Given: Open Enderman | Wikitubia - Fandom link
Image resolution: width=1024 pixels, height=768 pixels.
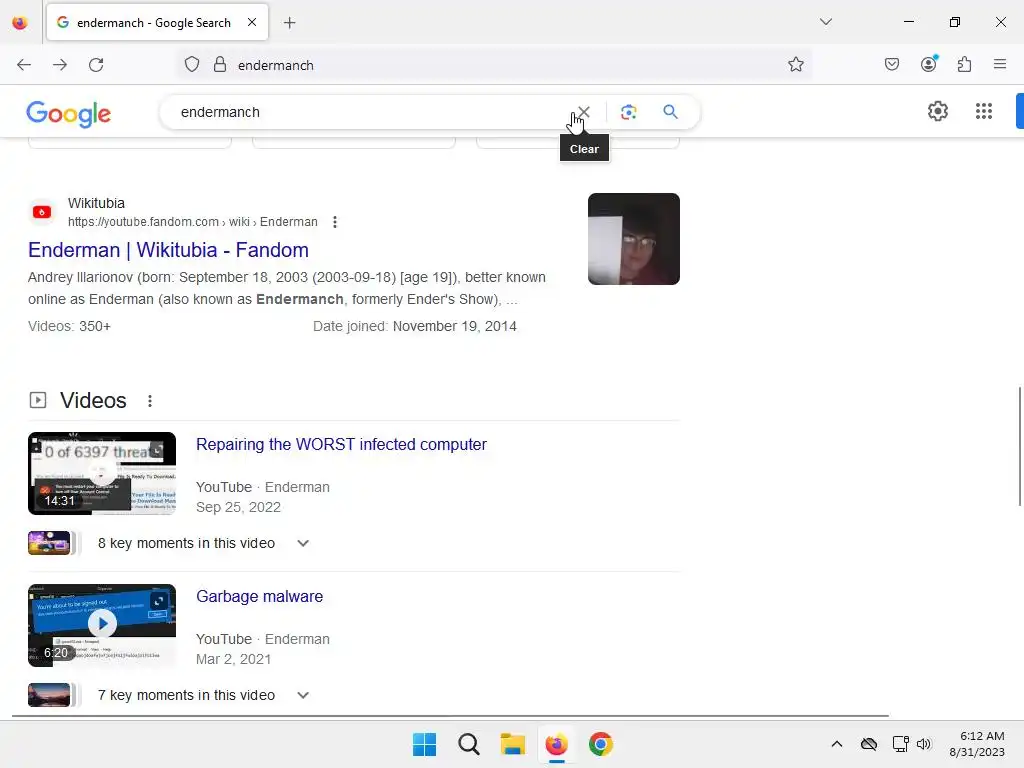Looking at the screenshot, I should point(168,250).
